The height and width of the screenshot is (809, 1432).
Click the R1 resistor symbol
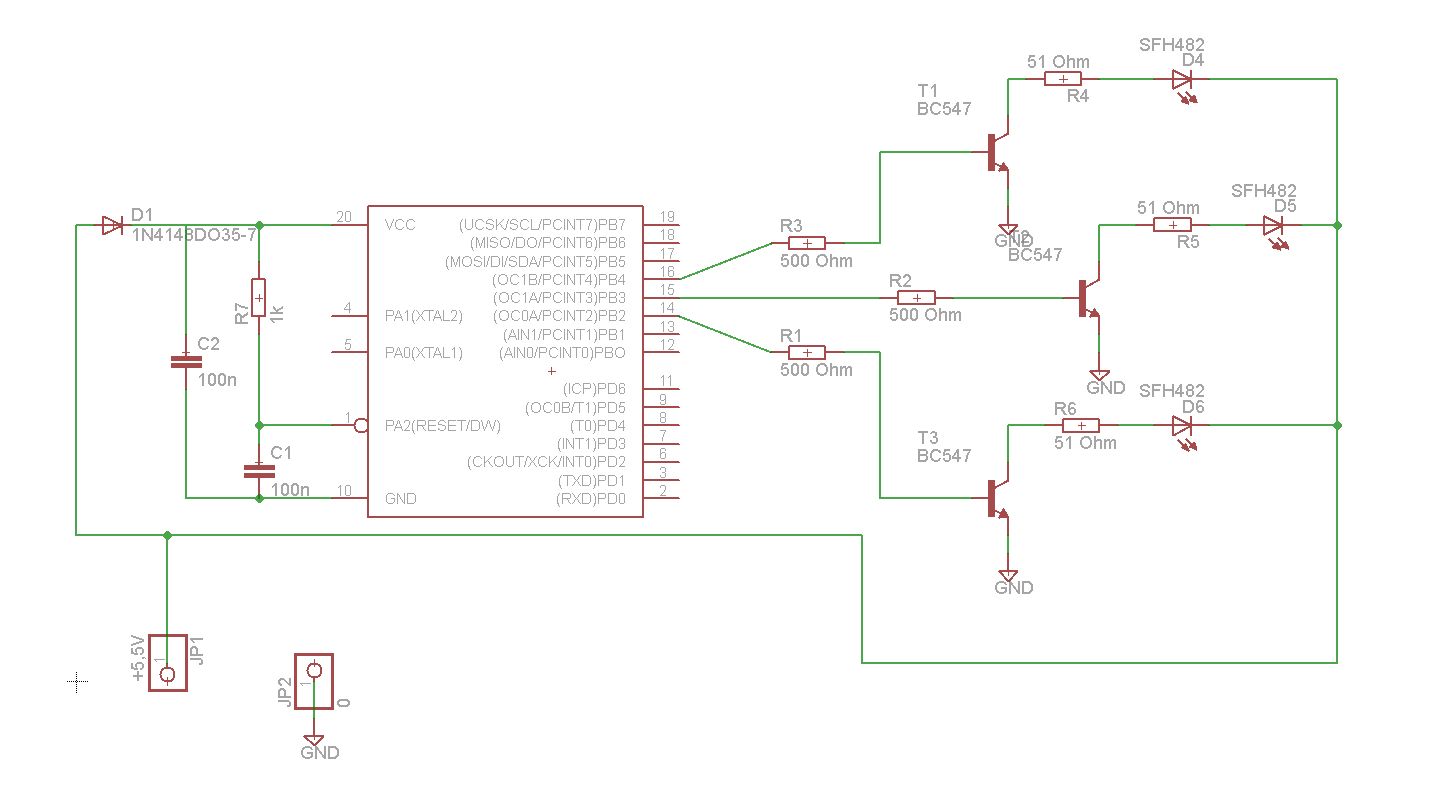pyautogui.click(x=807, y=352)
